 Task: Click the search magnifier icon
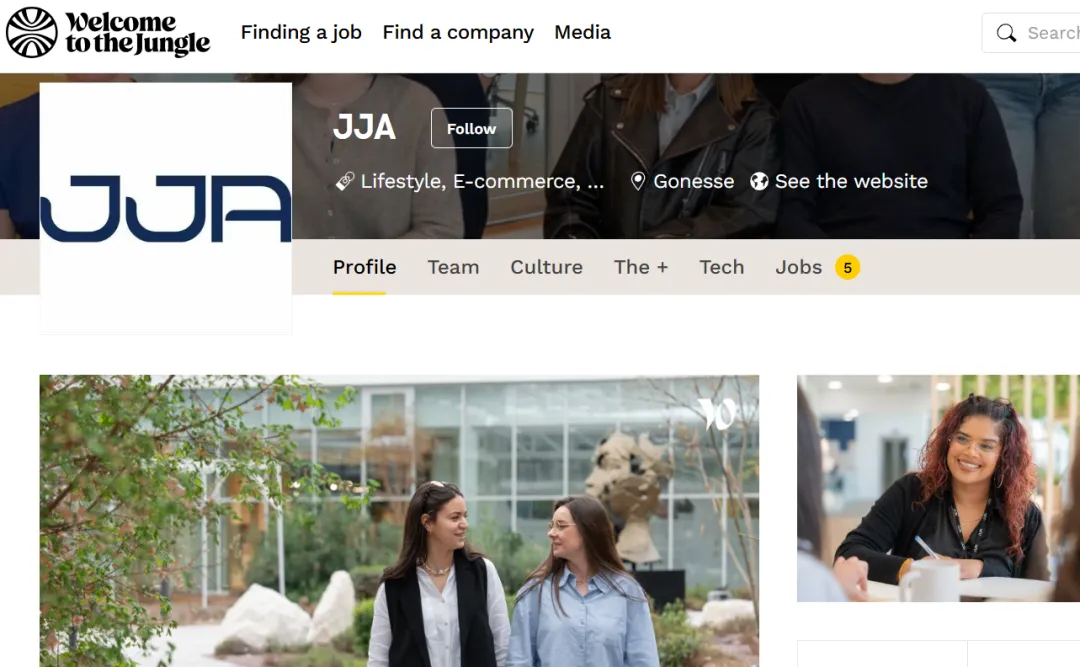[x=1006, y=33]
